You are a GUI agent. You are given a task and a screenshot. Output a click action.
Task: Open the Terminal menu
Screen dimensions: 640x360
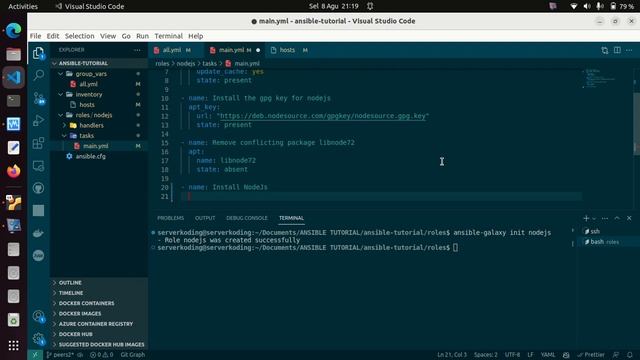click(x=168, y=36)
